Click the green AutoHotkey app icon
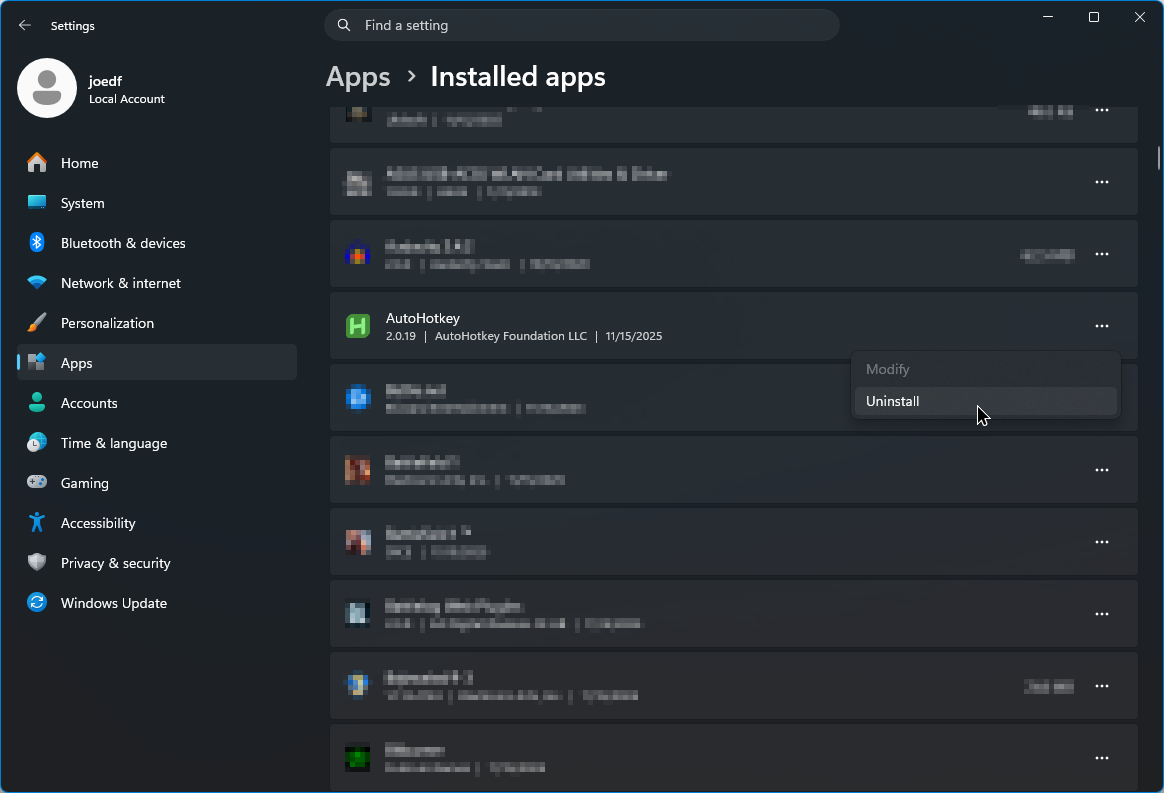The height and width of the screenshot is (793, 1164). coord(358,326)
